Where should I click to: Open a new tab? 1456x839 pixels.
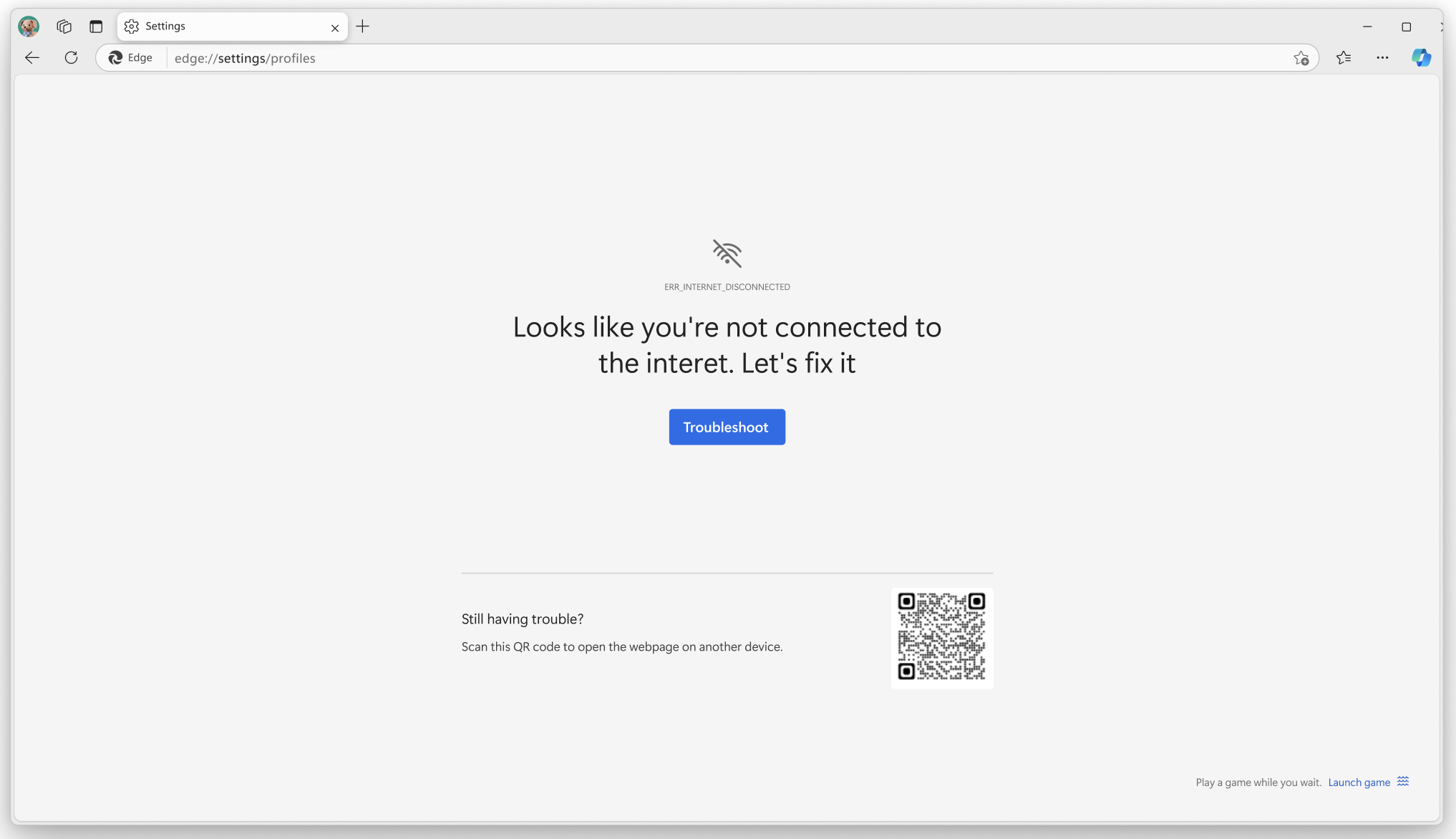tap(363, 26)
